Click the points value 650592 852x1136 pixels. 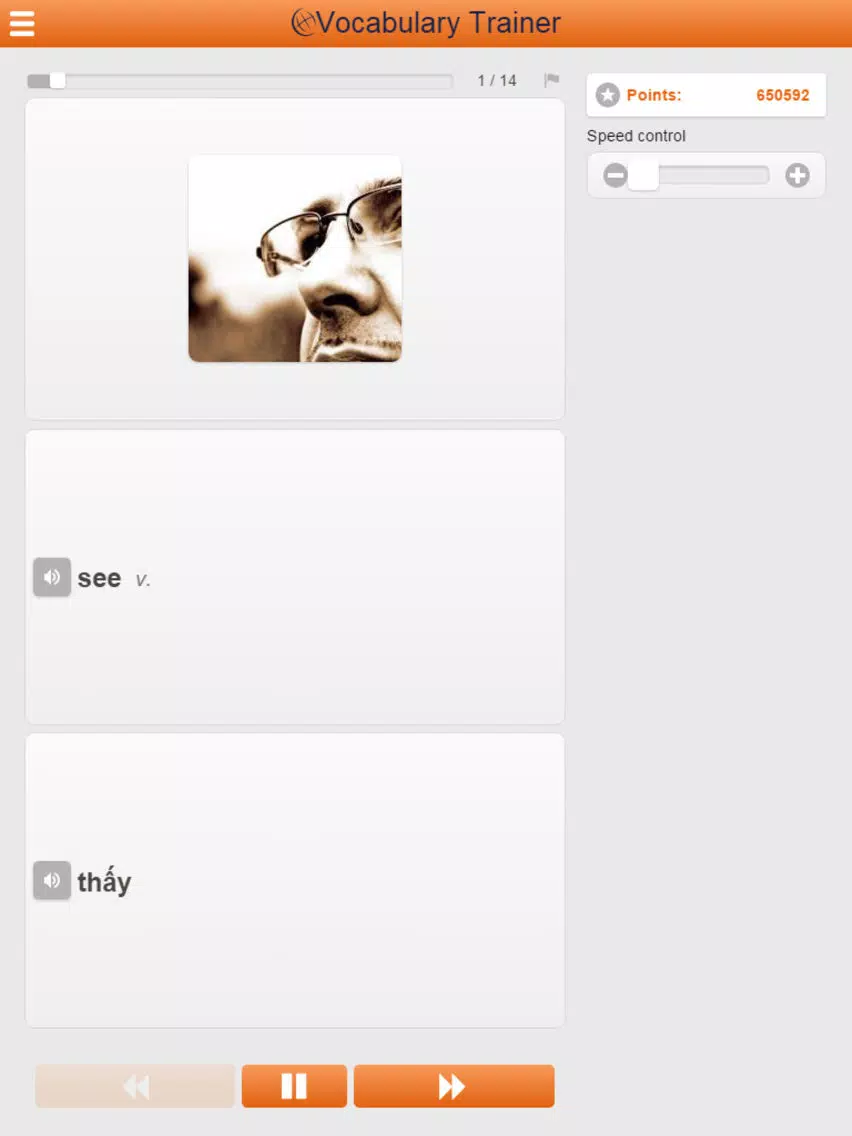(x=782, y=95)
